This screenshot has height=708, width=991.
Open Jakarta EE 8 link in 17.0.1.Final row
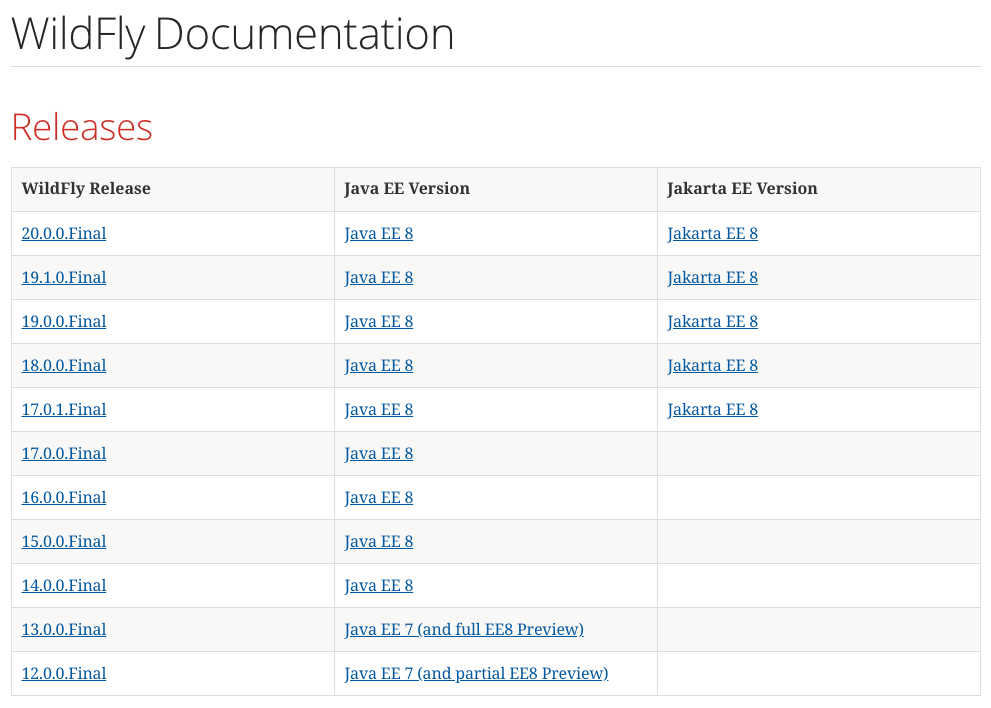[712, 410]
